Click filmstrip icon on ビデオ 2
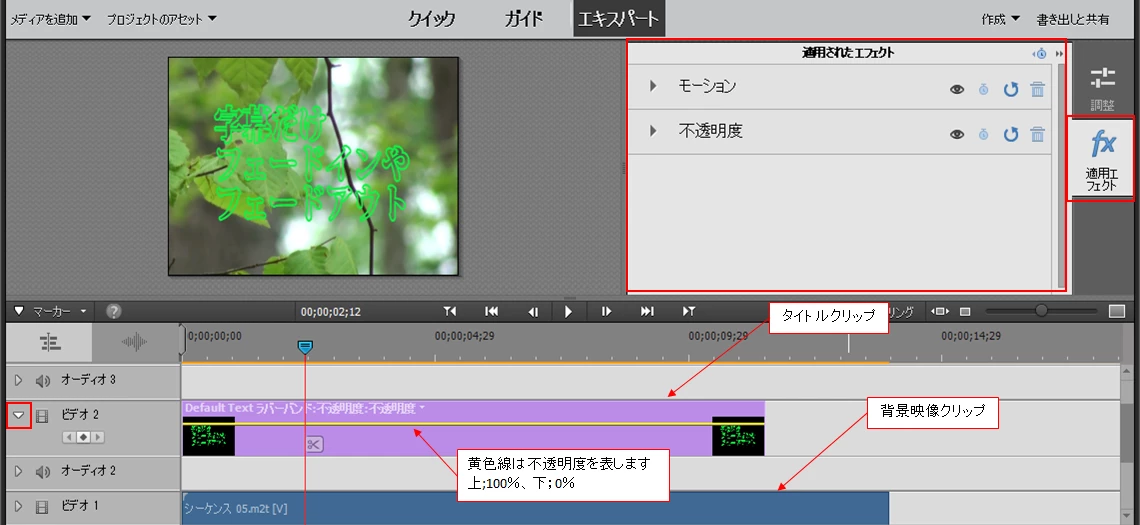Image resolution: width=1140 pixels, height=525 pixels. coord(42,416)
